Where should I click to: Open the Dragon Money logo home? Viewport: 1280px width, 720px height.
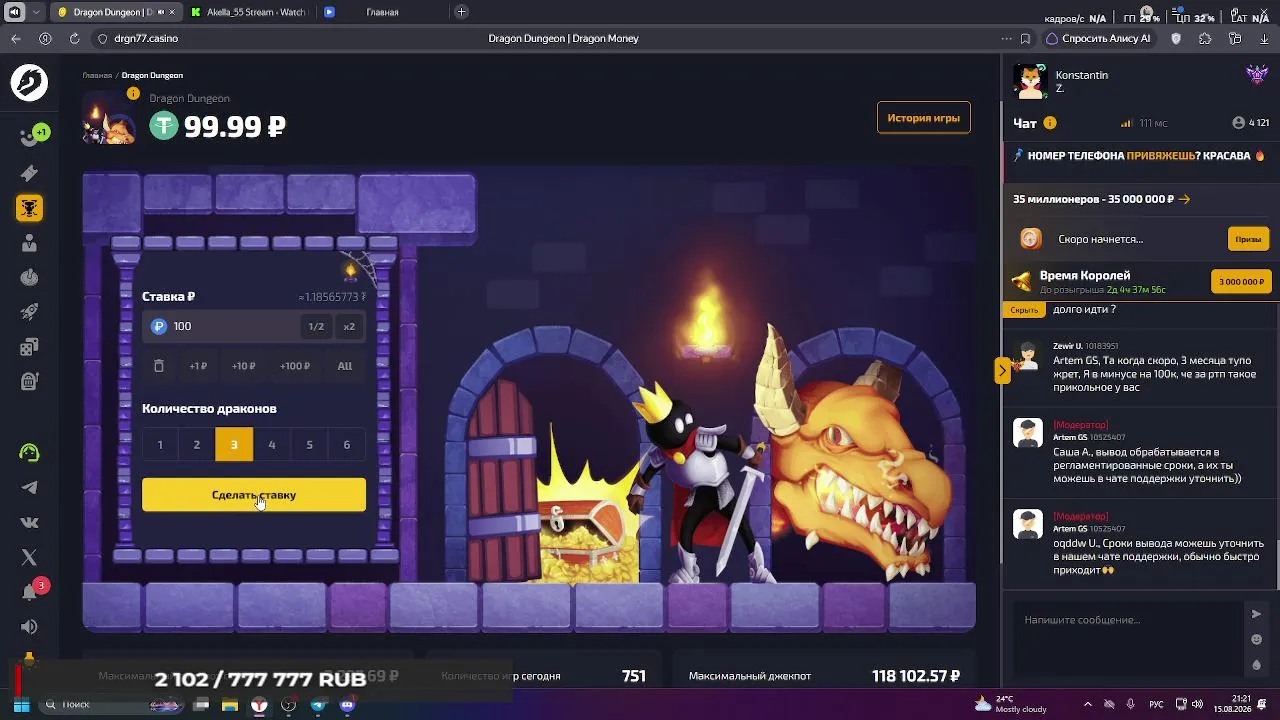(29, 82)
